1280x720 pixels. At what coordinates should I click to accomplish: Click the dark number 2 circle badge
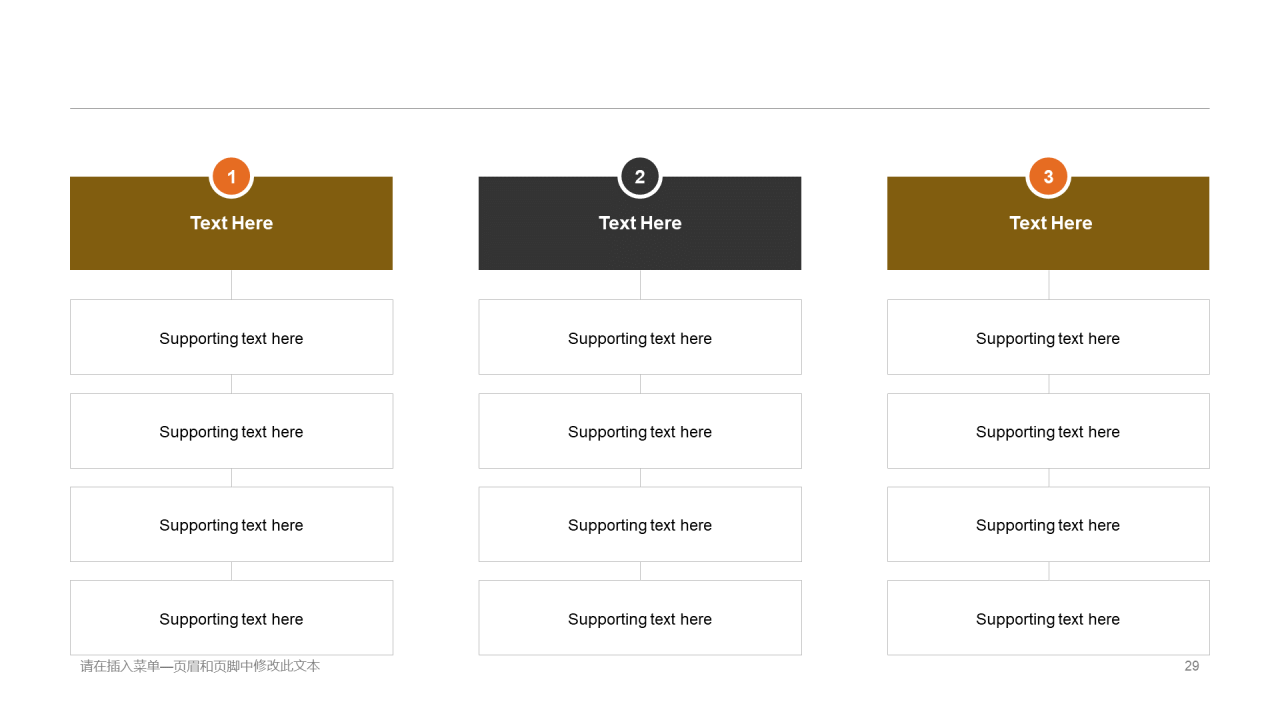[x=640, y=177]
